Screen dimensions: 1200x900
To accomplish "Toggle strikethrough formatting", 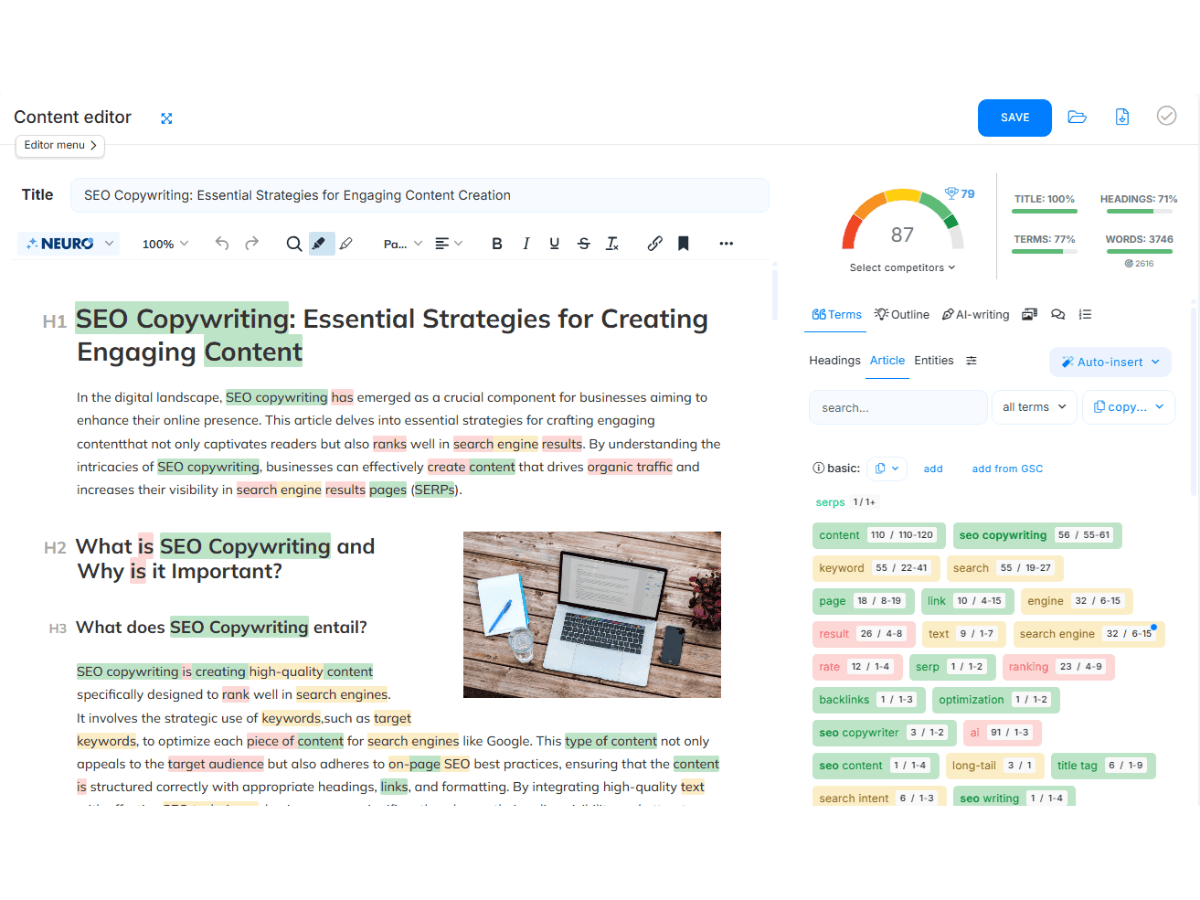I will (x=583, y=243).
